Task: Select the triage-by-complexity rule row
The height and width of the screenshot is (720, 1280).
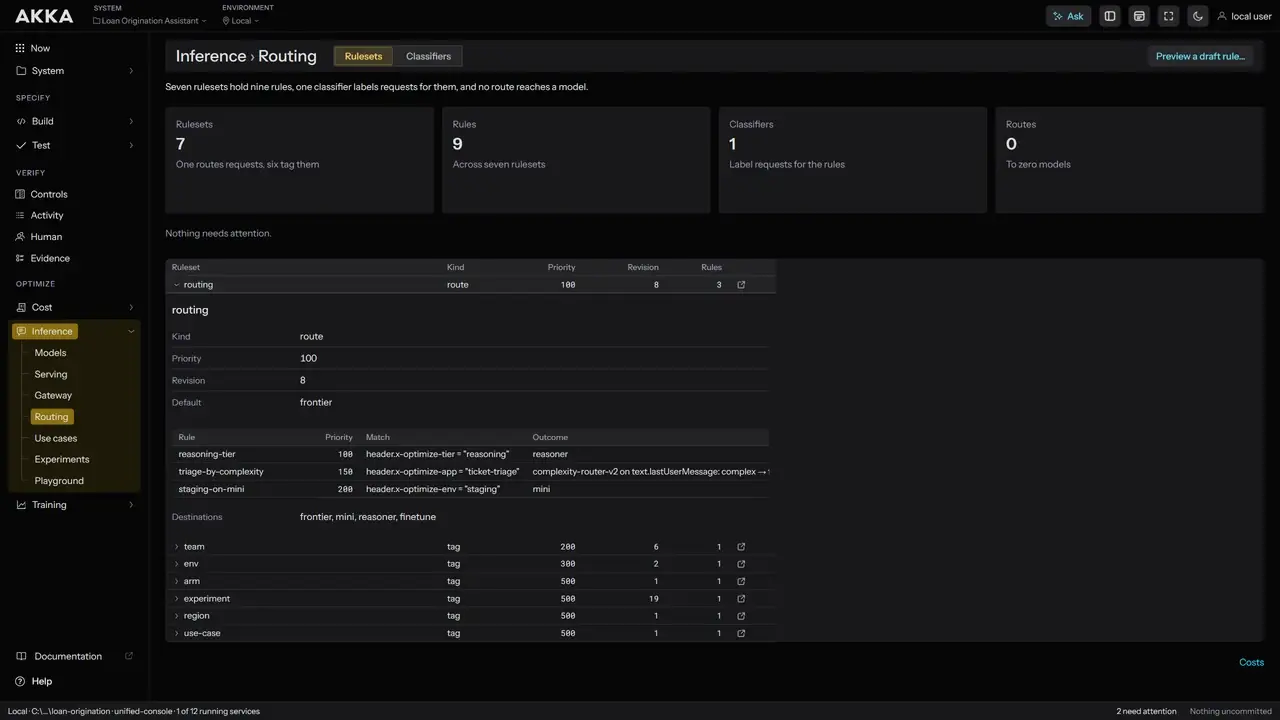Action: (x=470, y=472)
